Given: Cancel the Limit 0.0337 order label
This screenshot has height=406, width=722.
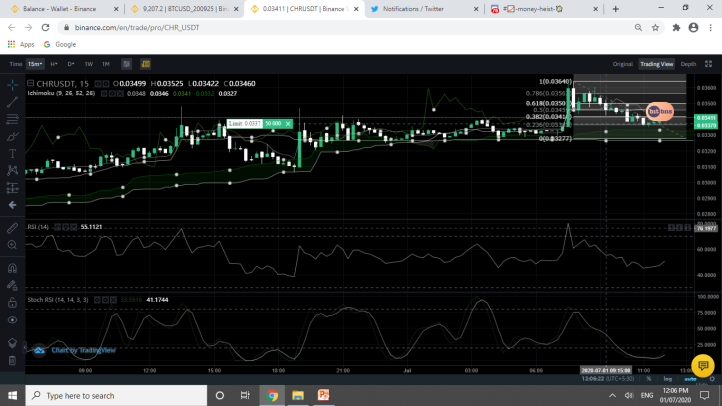Looking at the screenshot, I should tap(288, 123).
